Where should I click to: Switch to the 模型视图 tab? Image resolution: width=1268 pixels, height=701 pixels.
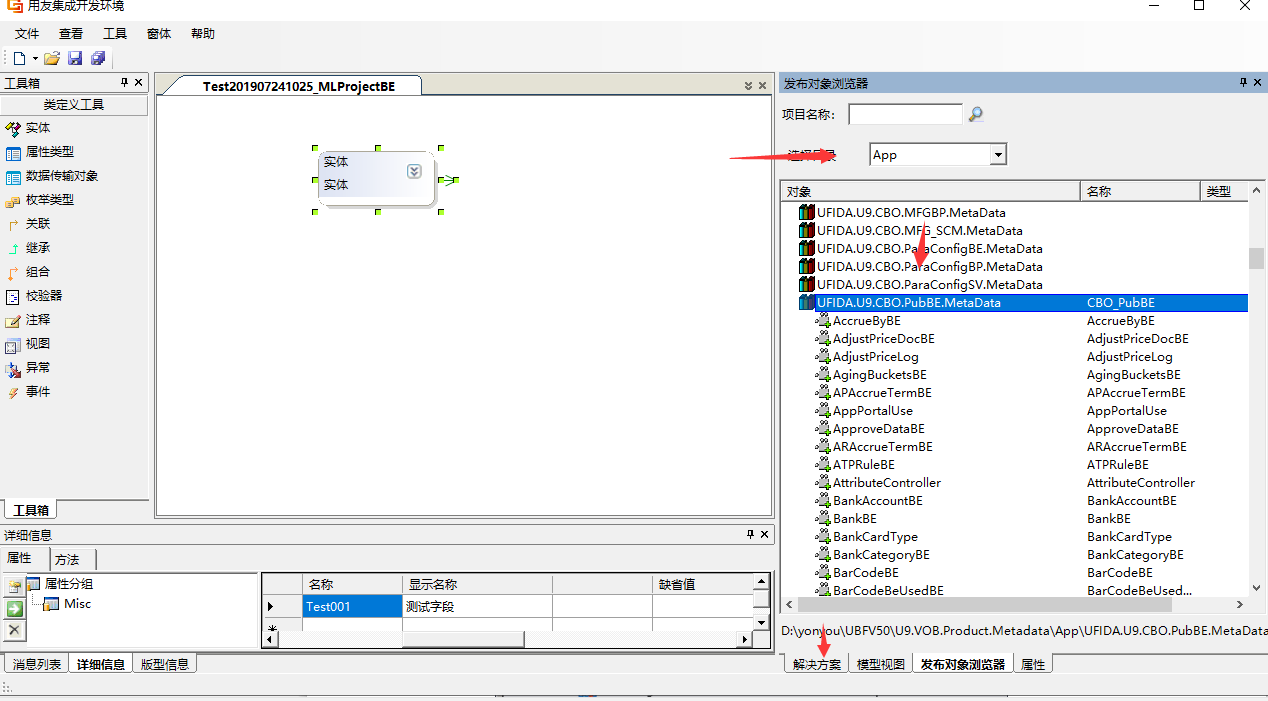pyautogui.click(x=881, y=664)
